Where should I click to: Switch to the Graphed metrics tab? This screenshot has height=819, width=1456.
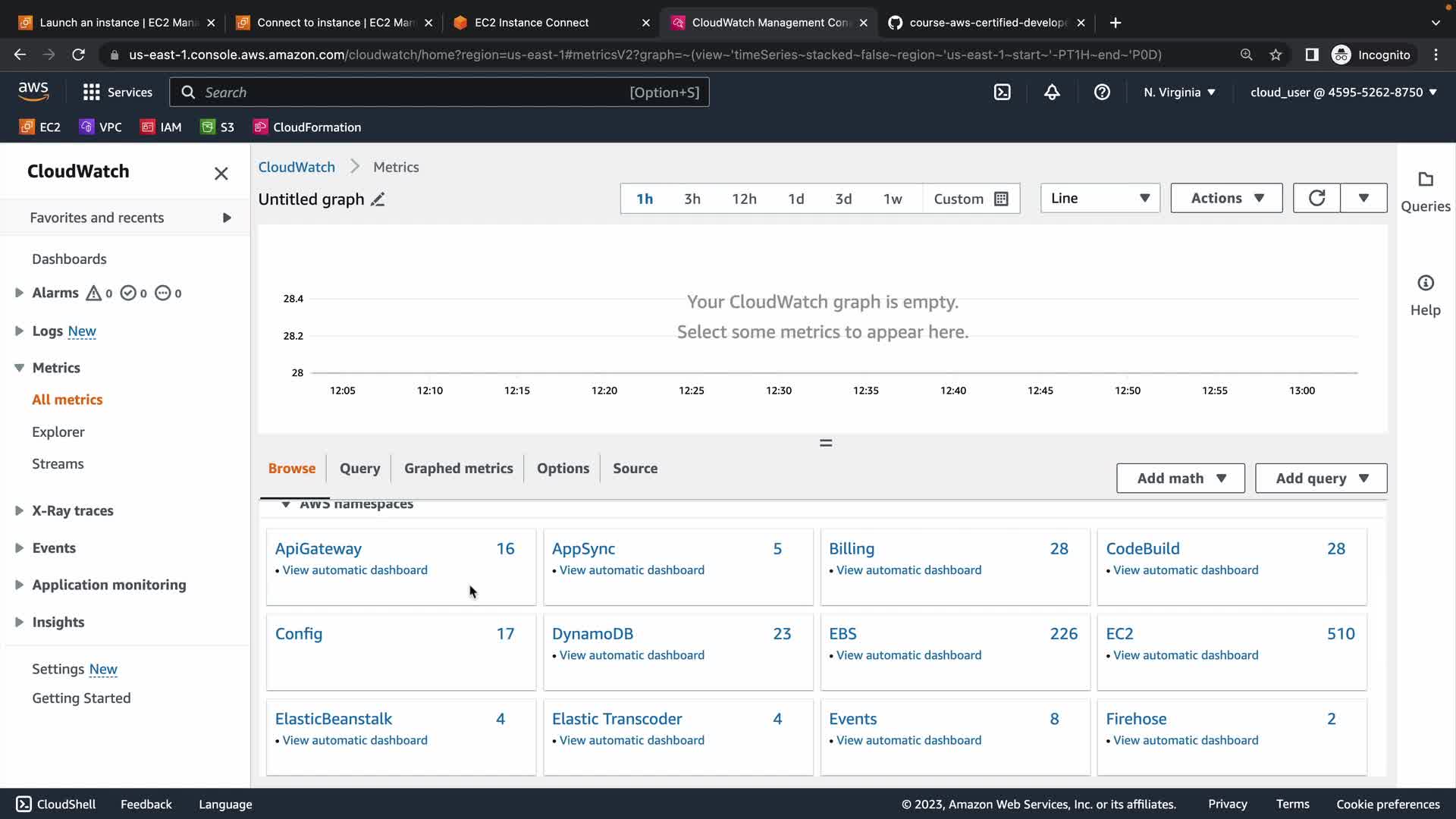pyautogui.click(x=458, y=469)
